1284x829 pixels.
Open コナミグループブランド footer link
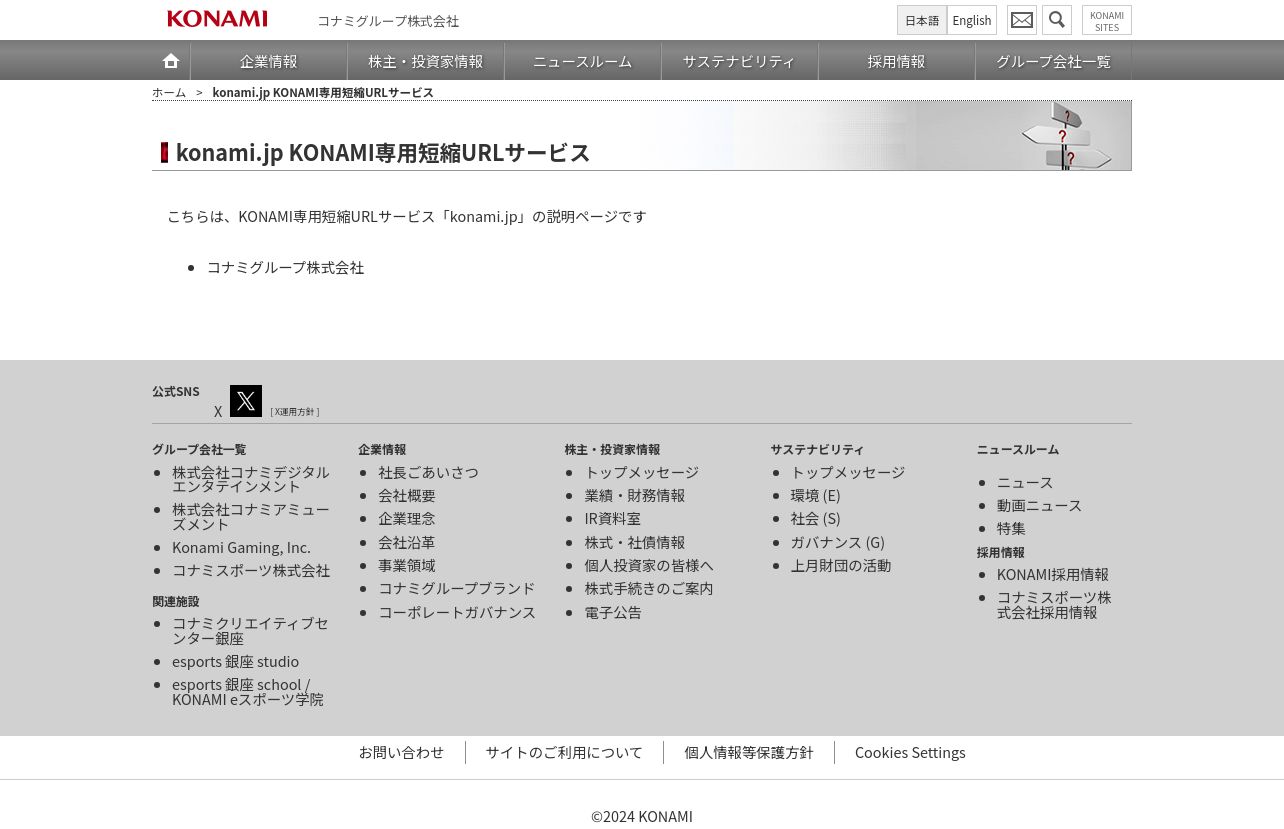pos(456,588)
